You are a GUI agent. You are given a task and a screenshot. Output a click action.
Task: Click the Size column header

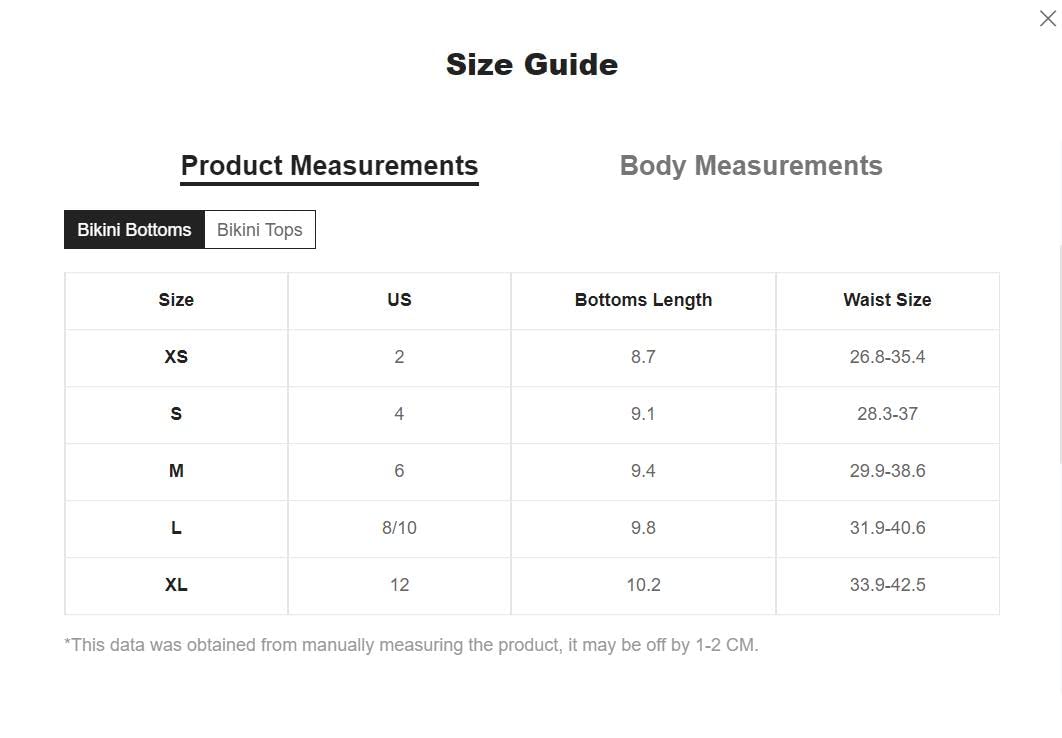176,300
